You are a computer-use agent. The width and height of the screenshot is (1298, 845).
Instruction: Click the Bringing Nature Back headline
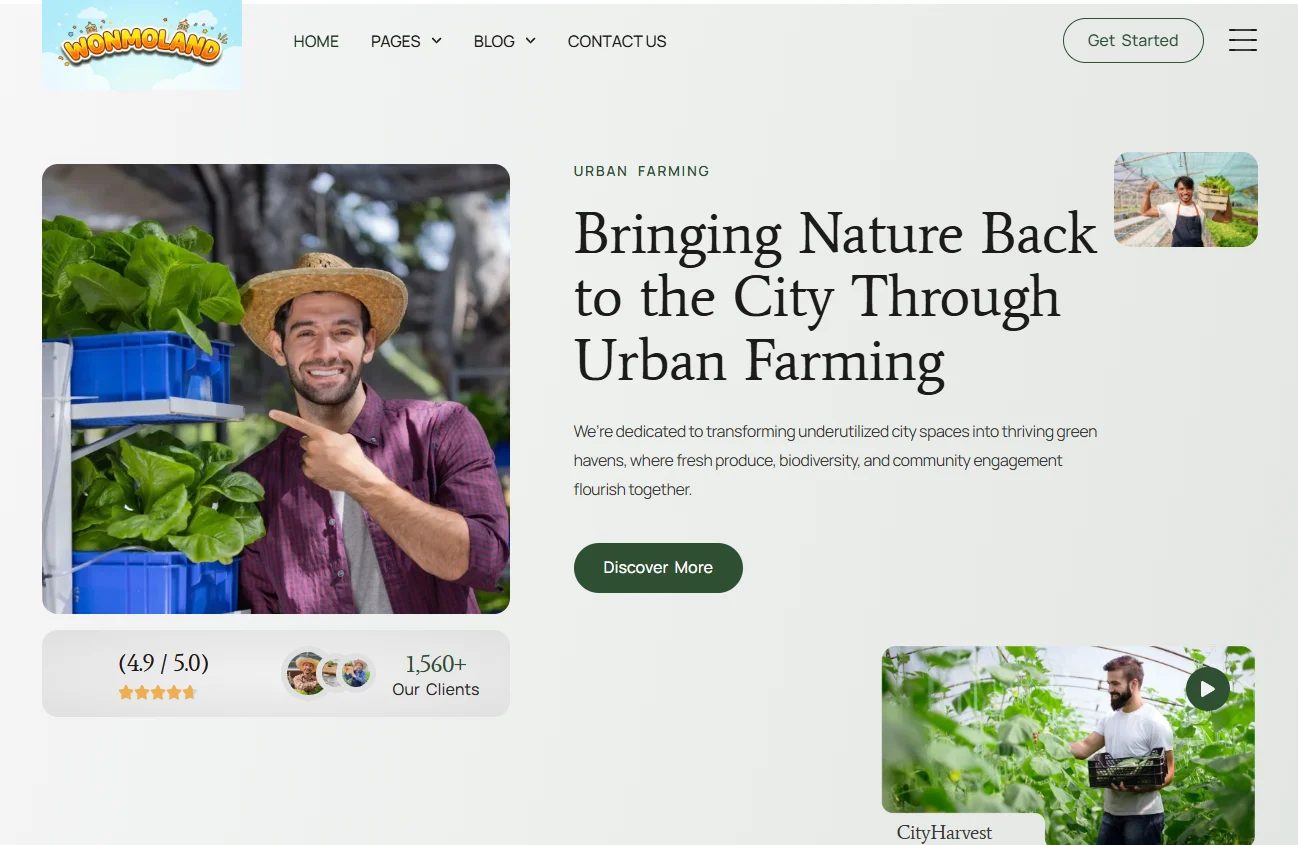coord(835,297)
